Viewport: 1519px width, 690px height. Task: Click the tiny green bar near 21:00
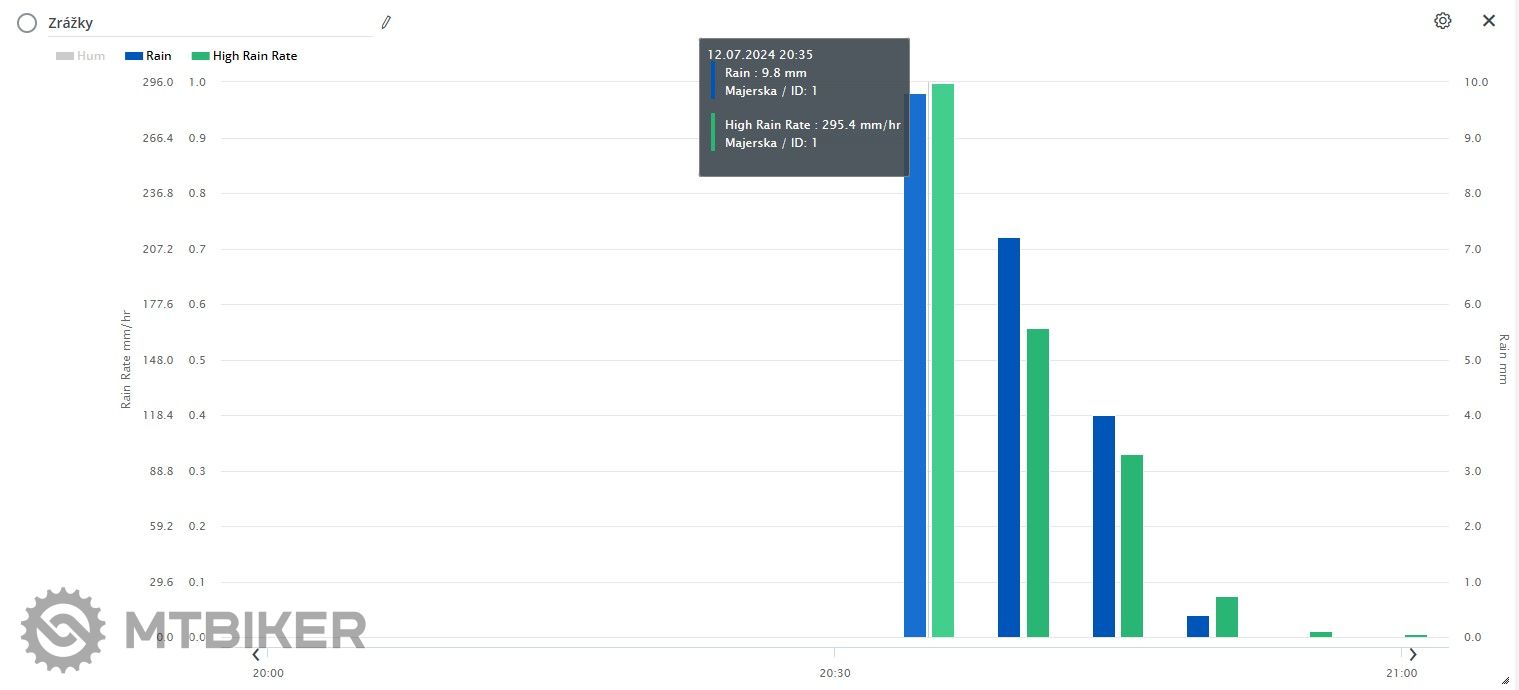pyautogui.click(x=1415, y=636)
